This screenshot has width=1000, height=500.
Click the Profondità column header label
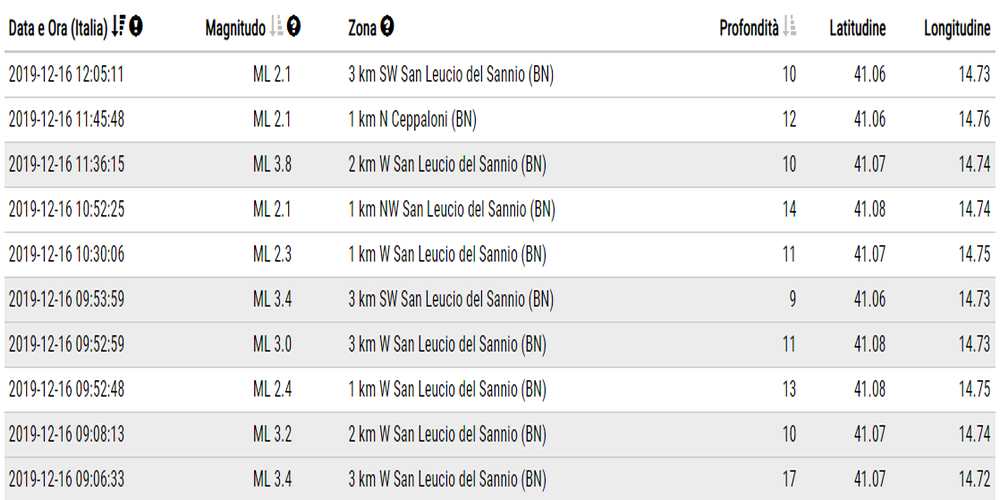click(x=748, y=28)
